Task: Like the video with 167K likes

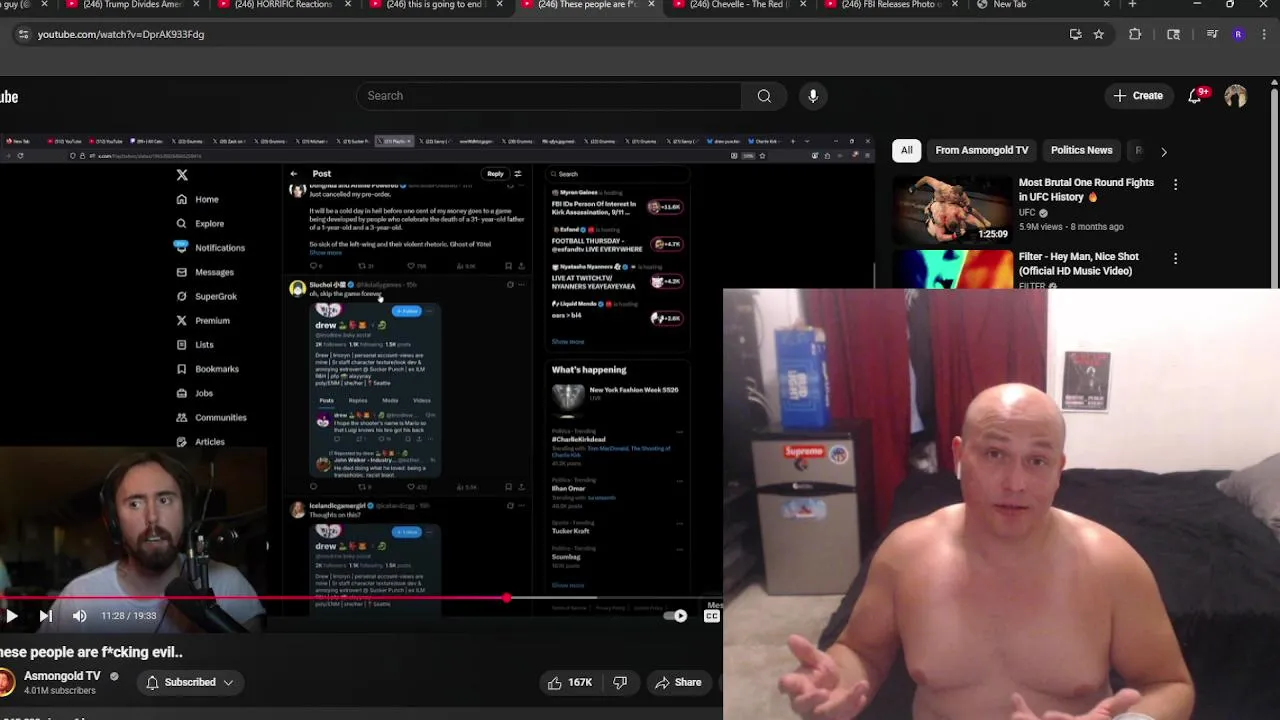Action: [x=570, y=682]
